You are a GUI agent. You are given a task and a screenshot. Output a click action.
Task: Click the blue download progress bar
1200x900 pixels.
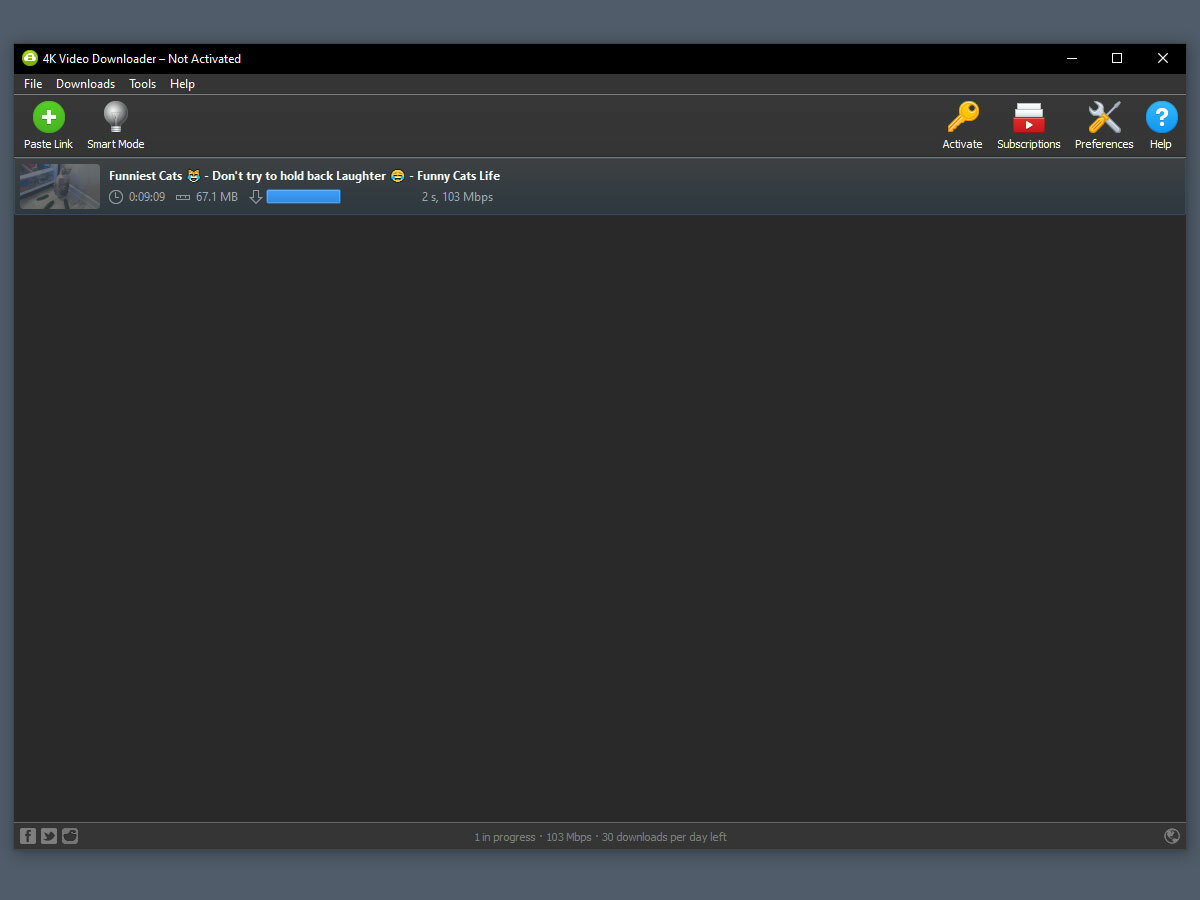coord(303,197)
